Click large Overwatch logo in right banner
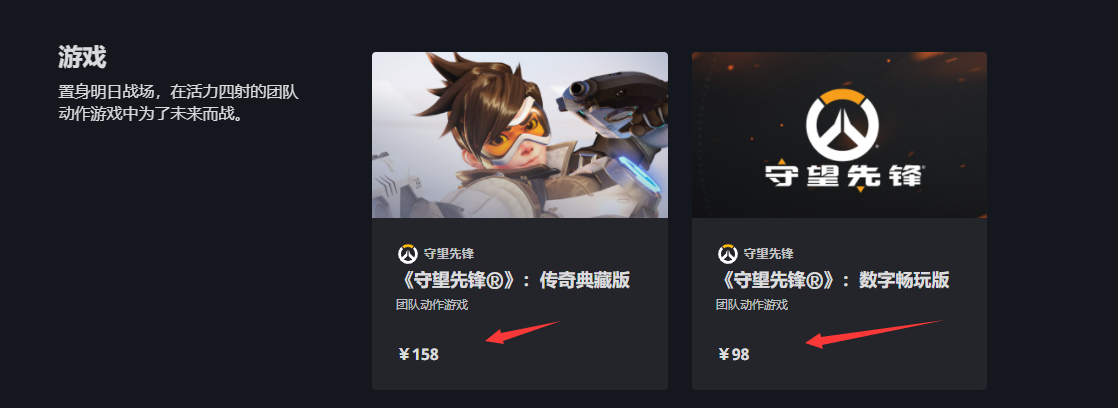 pos(842,126)
